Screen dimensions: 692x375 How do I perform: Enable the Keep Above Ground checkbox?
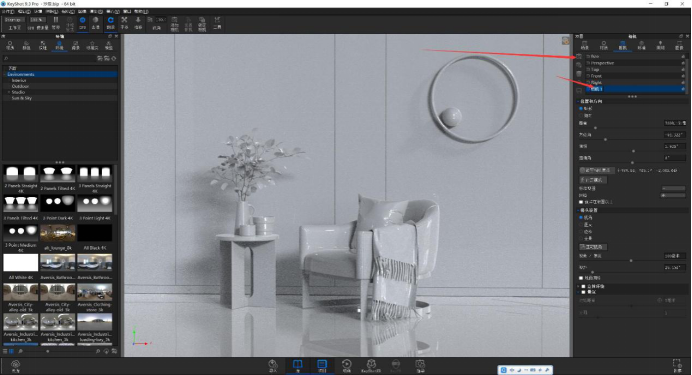point(581,202)
